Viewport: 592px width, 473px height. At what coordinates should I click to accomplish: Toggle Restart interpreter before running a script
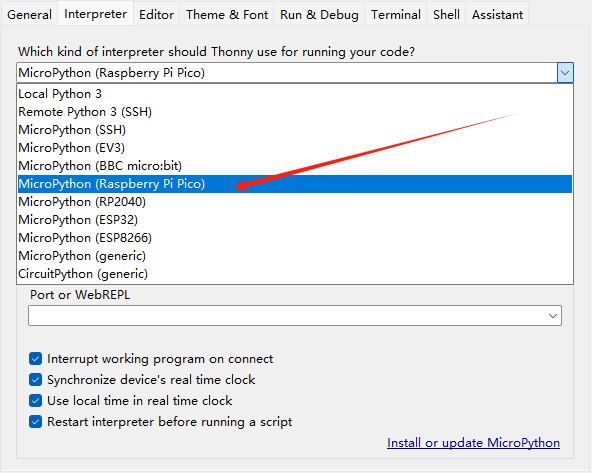coord(35,422)
